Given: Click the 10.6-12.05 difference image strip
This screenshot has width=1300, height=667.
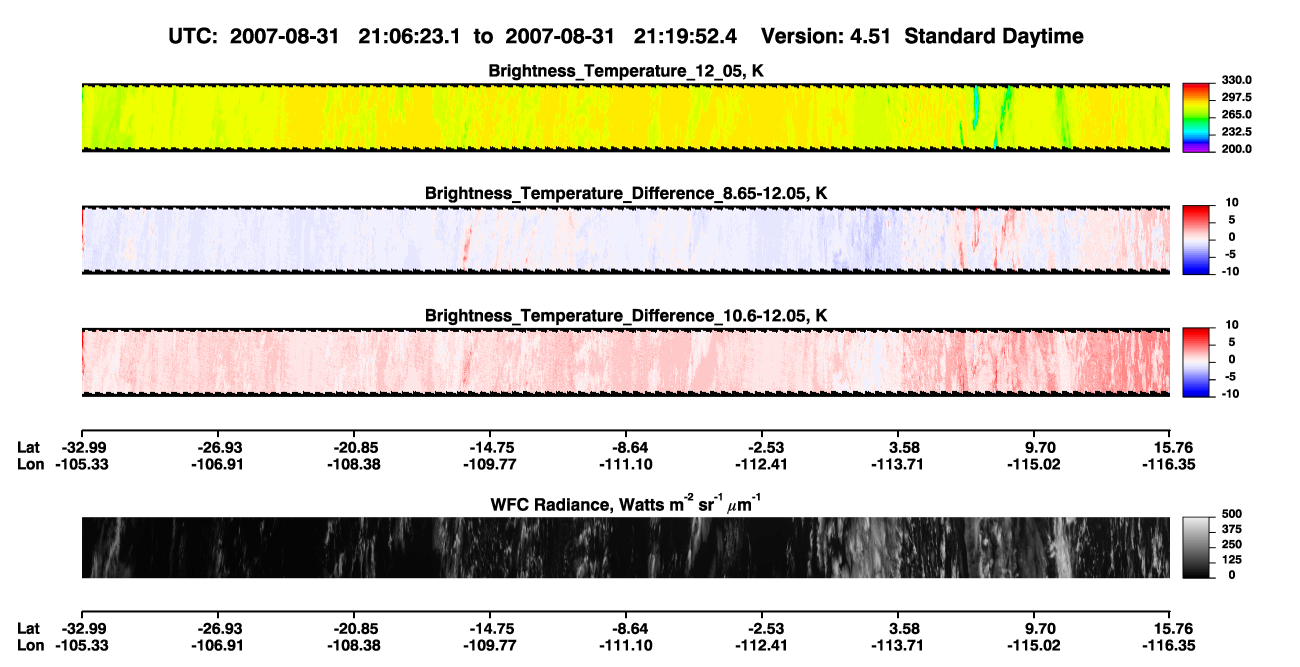Looking at the screenshot, I should (625, 362).
